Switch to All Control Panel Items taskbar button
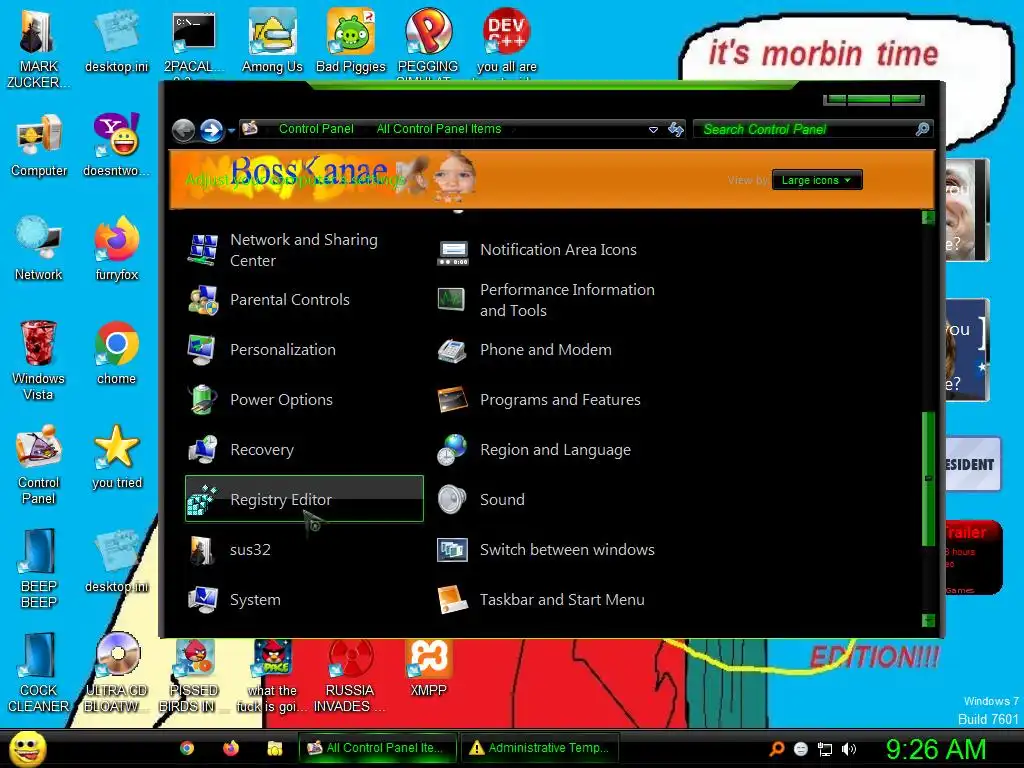 377,748
